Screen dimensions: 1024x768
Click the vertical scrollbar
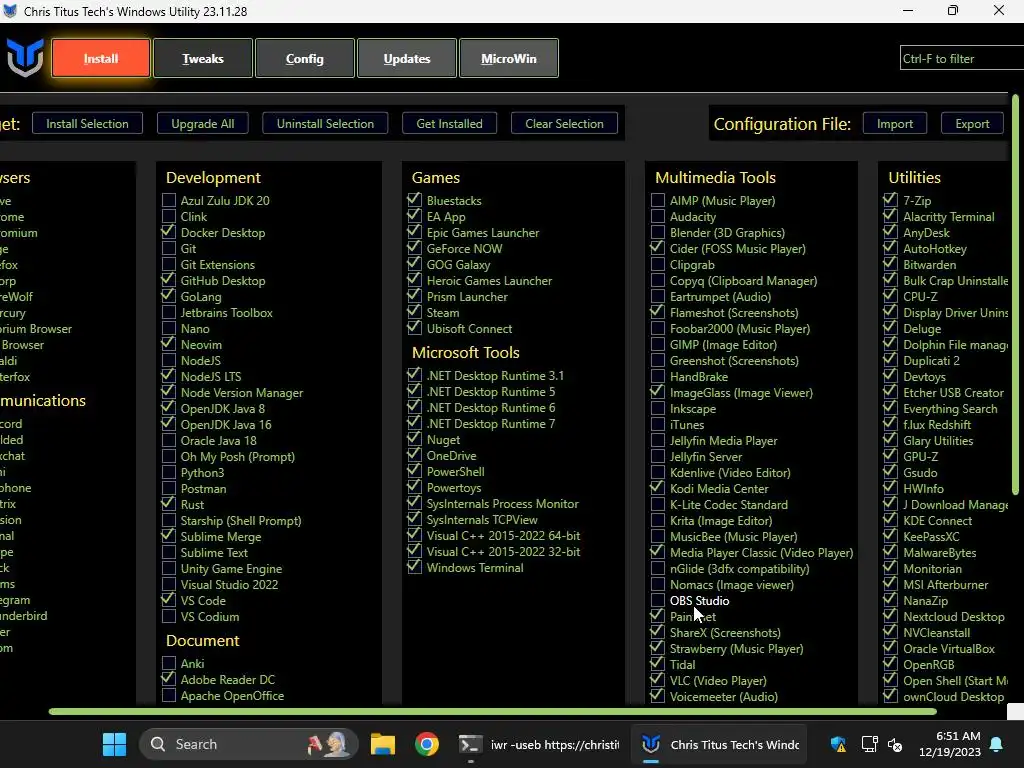point(1015,294)
